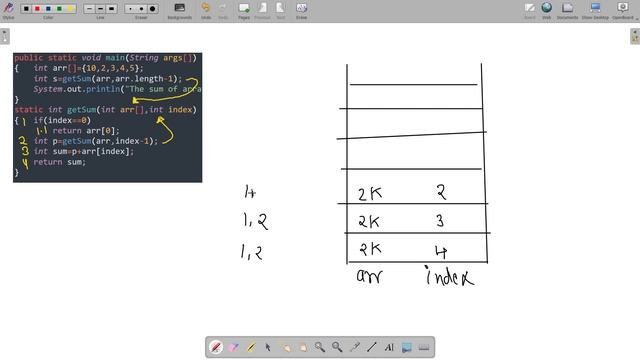The width and height of the screenshot is (640, 360).
Task: Select the Laser pointer tool
Action: tap(354, 347)
